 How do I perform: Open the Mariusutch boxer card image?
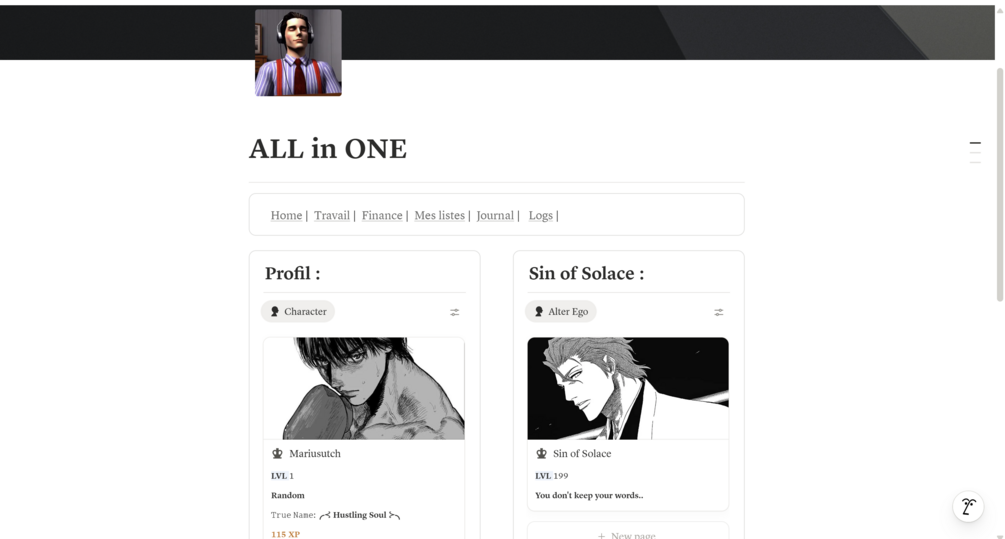[364, 388]
